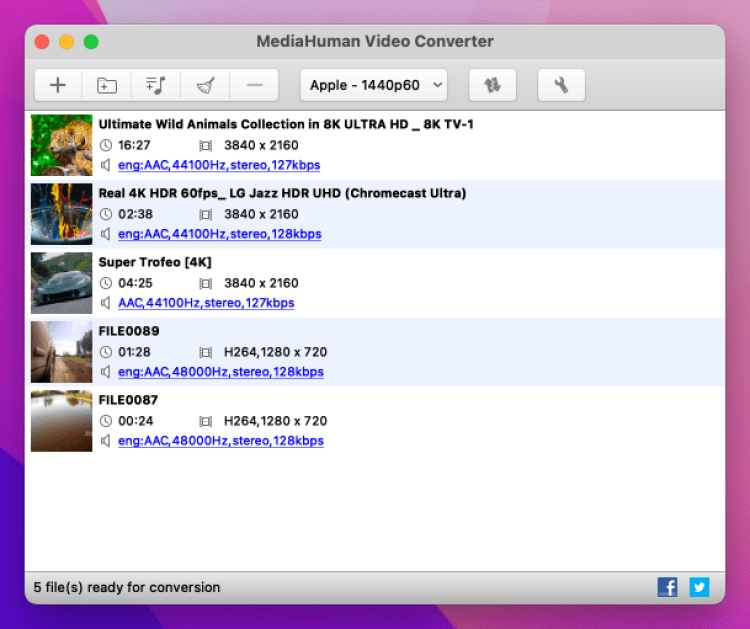Select the Ultimate Wild Animals Collection thumbnail
The image size is (750, 629).
pos(62,145)
